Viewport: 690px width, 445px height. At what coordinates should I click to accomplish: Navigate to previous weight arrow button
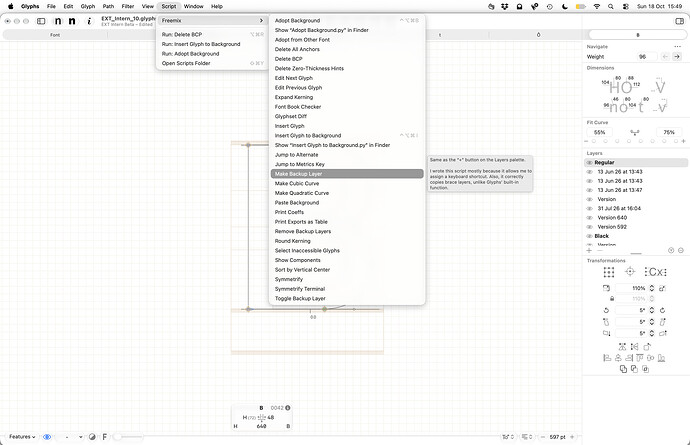pyautogui.click(x=665, y=56)
